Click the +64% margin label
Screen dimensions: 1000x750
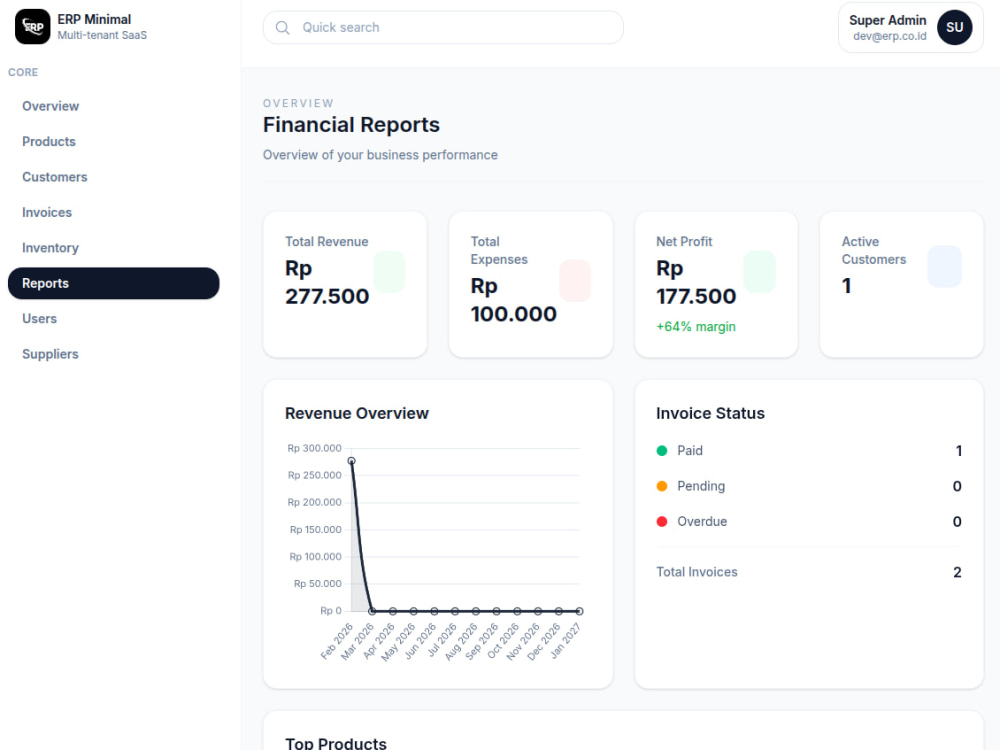(x=696, y=327)
